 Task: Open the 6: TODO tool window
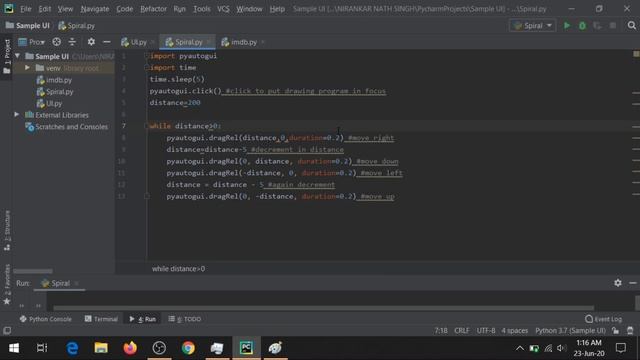(184, 319)
